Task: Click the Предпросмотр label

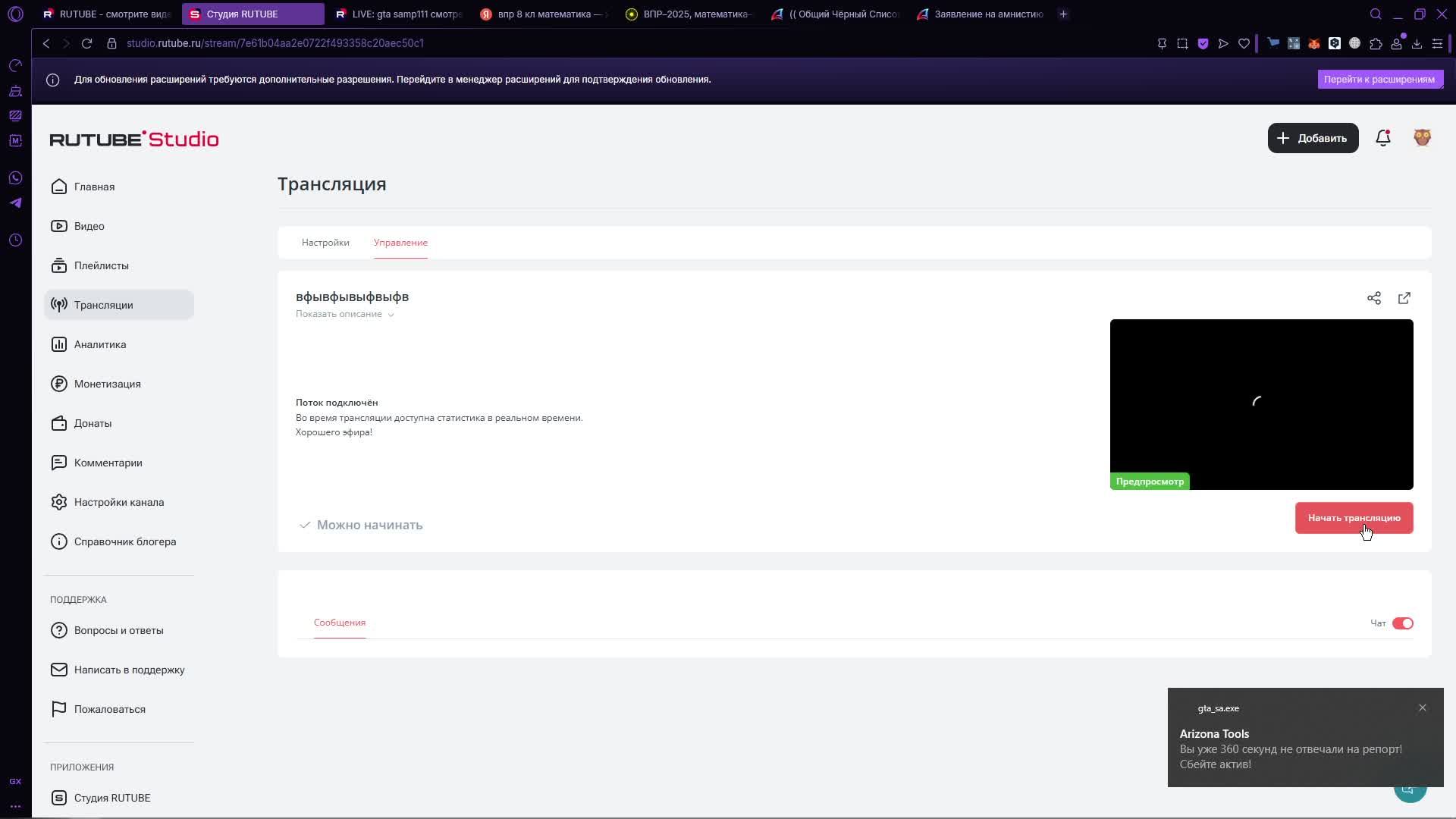Action: 1150,482
